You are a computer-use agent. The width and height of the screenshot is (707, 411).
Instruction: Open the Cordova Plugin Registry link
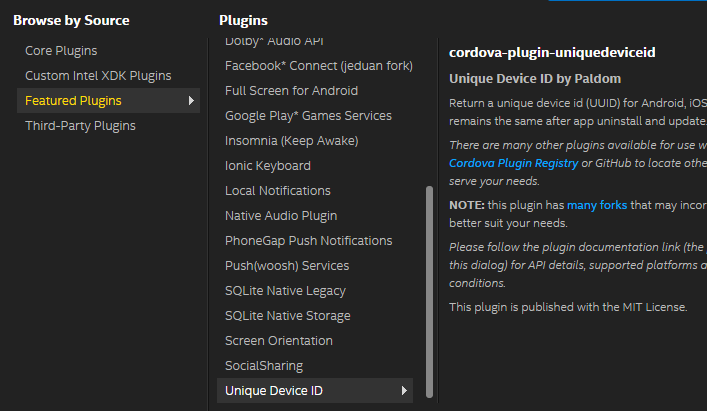(x=514, y=163)
